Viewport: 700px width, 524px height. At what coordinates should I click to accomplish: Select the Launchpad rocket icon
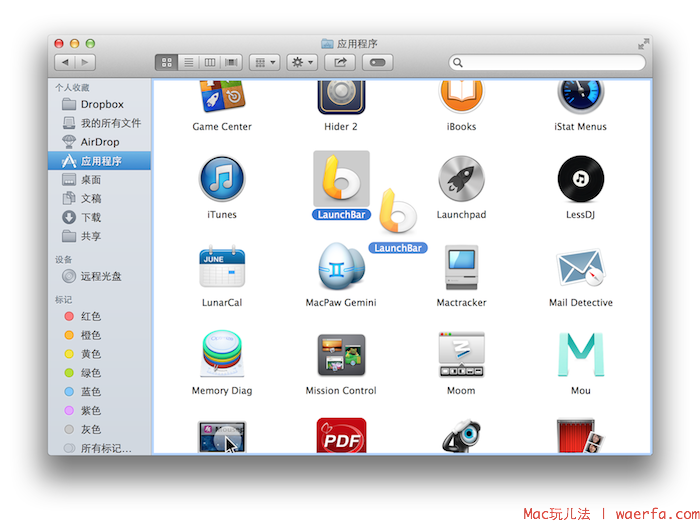click(461, 179)
